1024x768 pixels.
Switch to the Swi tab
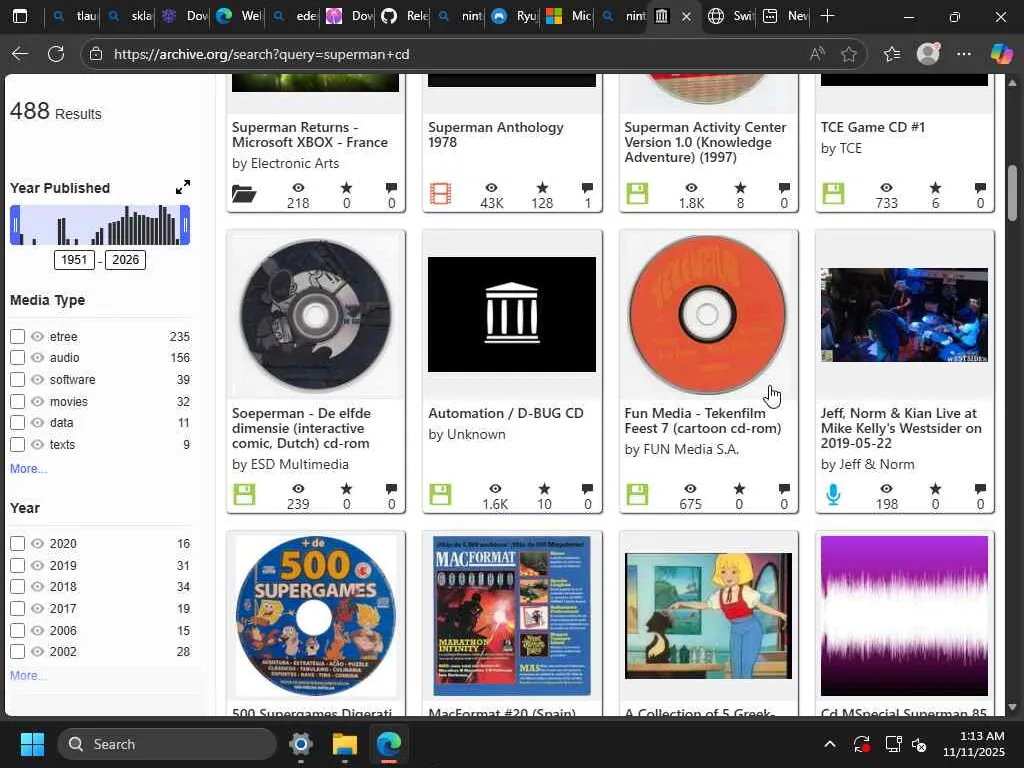tap(730, 16)
